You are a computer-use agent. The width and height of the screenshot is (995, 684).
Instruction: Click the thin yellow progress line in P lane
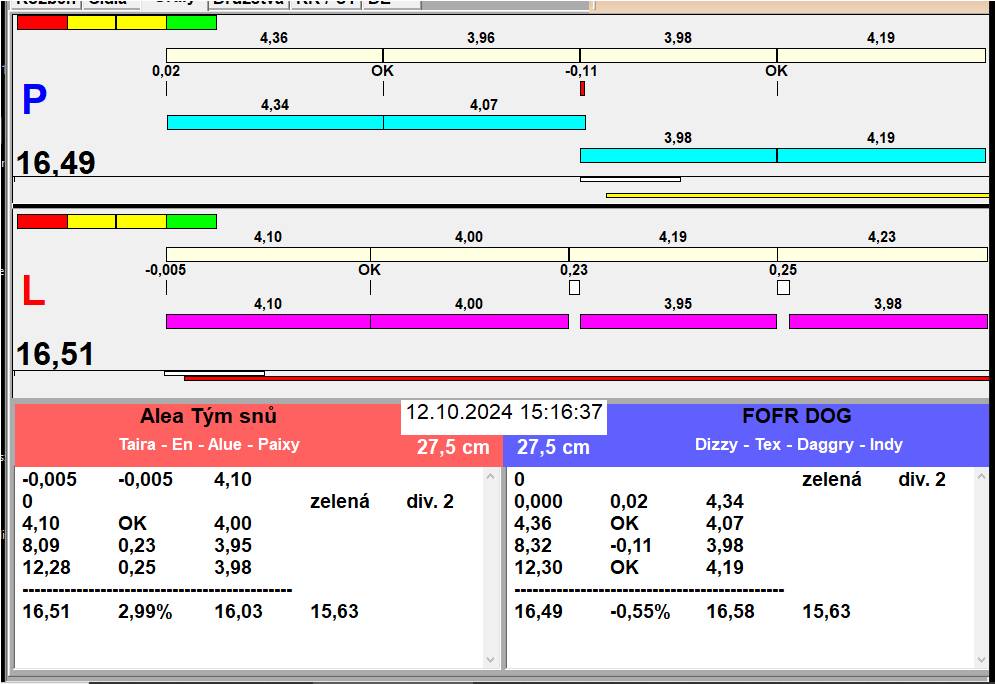coord(798,195)
